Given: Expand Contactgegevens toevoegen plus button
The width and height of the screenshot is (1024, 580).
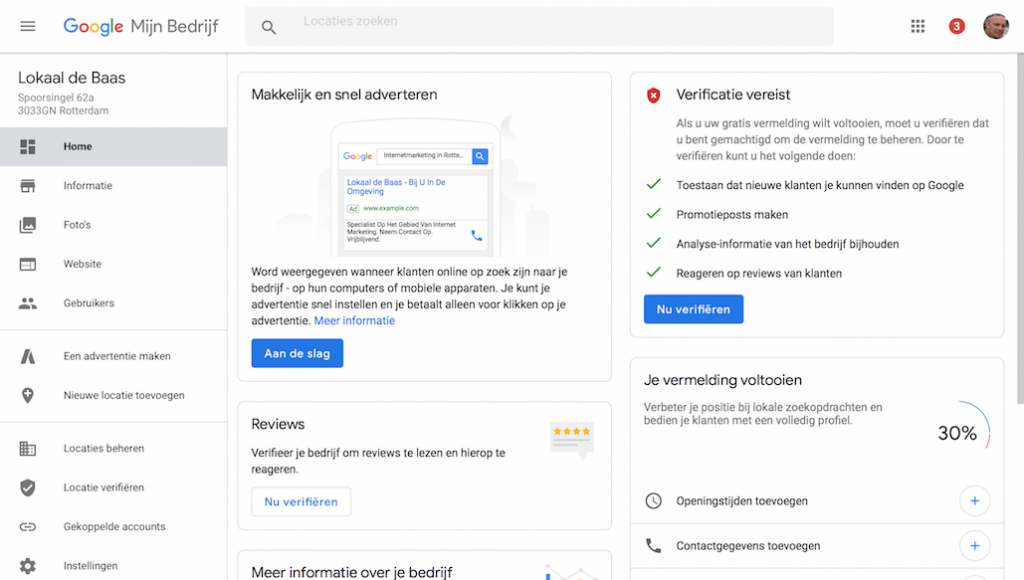Looking at the screenshot, I should click(974, 545).
